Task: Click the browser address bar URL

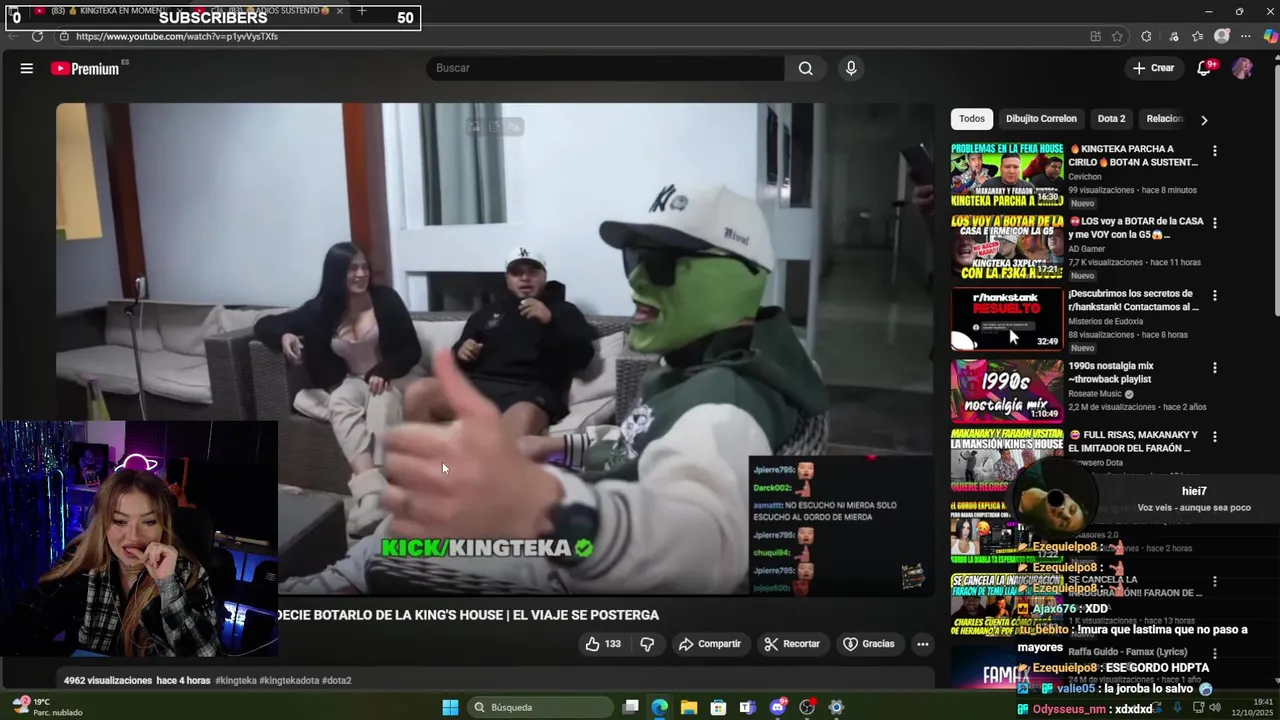Action: (x=177, y=36)
